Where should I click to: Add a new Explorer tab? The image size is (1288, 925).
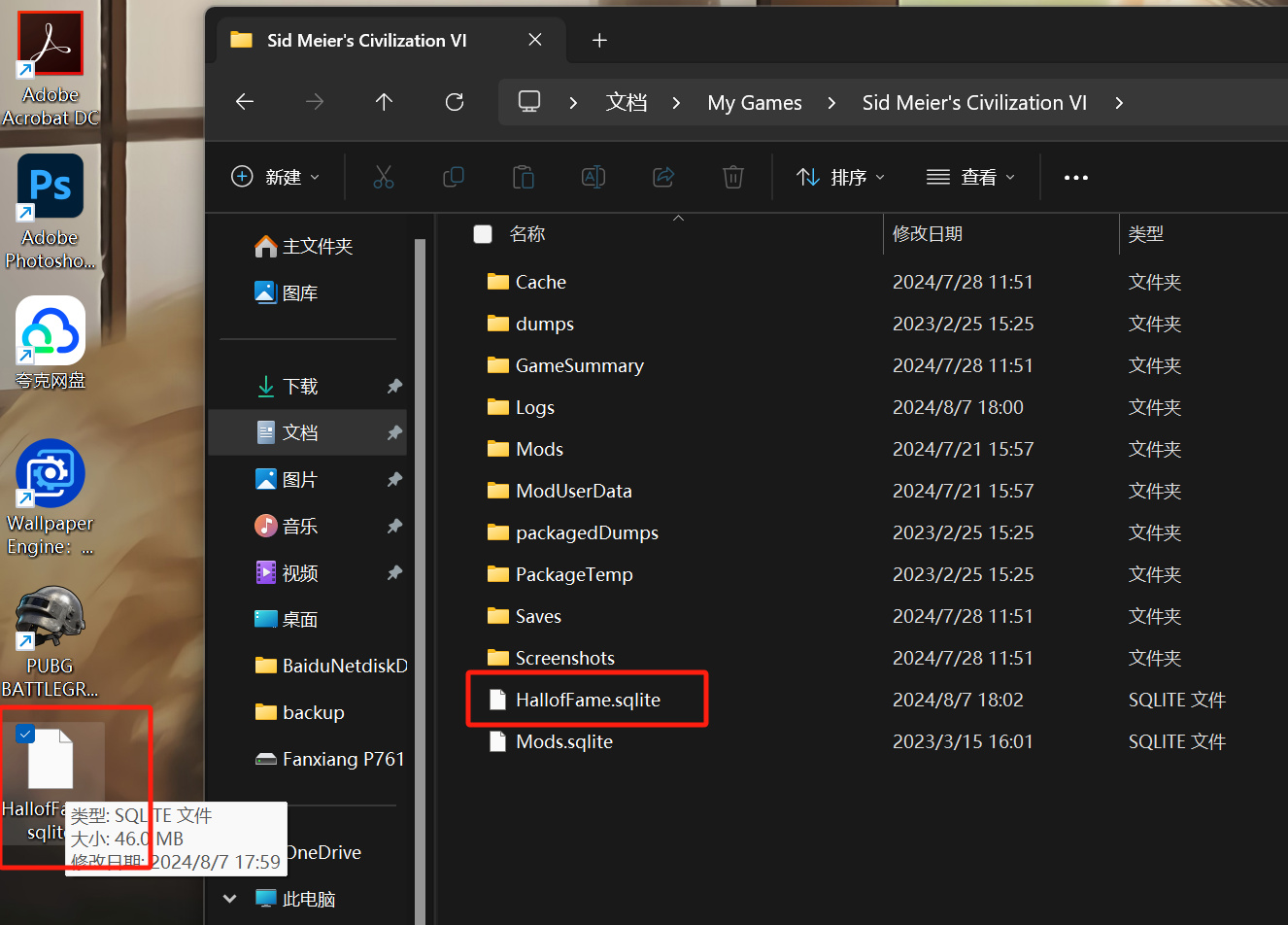pyautogui.click(x=599, y=40)
